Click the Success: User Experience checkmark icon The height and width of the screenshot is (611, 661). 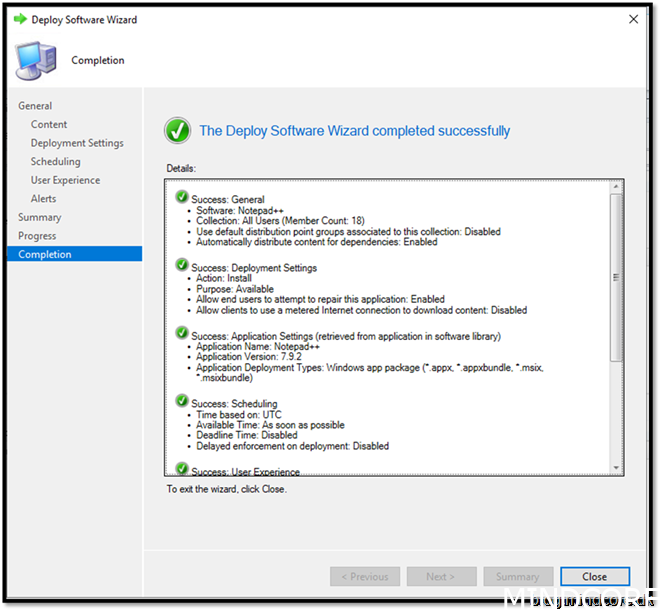181,468
